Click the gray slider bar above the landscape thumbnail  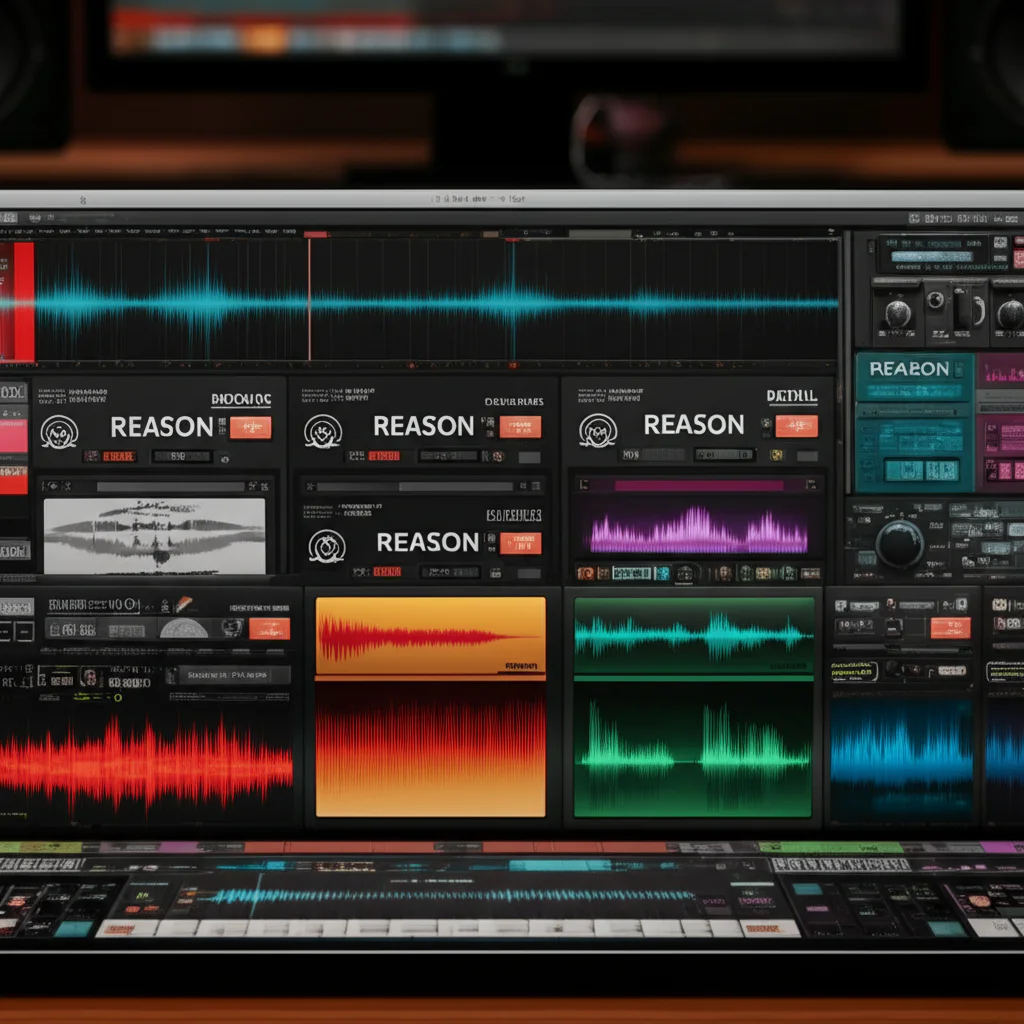click(170, 487)
